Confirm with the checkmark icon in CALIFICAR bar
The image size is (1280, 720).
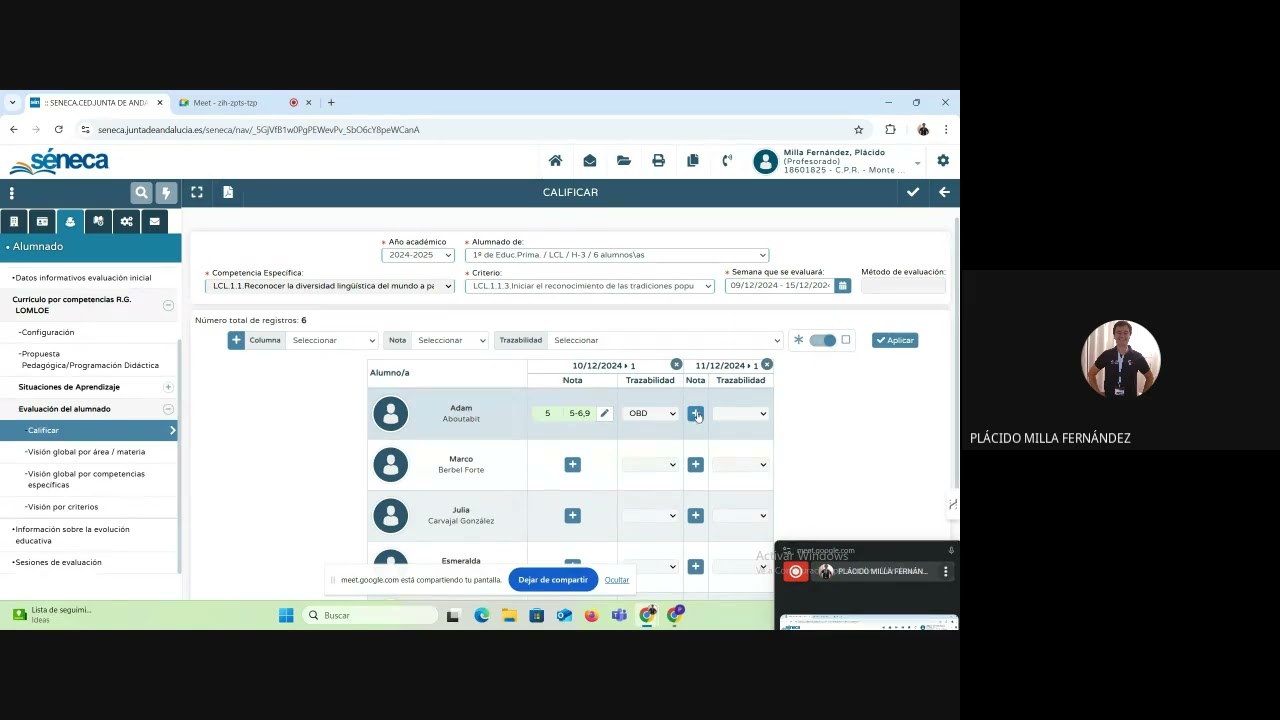(913, 192)
